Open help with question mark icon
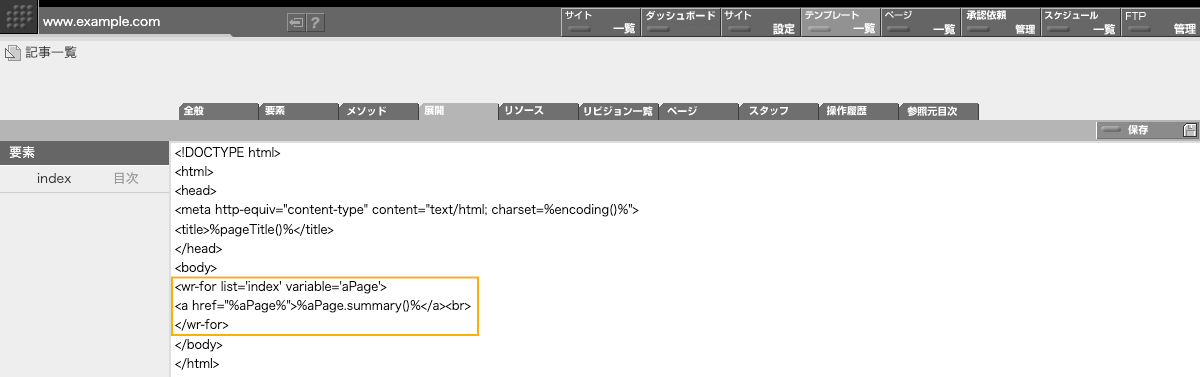Screen dimensions: 1200x377 [315, 22]
